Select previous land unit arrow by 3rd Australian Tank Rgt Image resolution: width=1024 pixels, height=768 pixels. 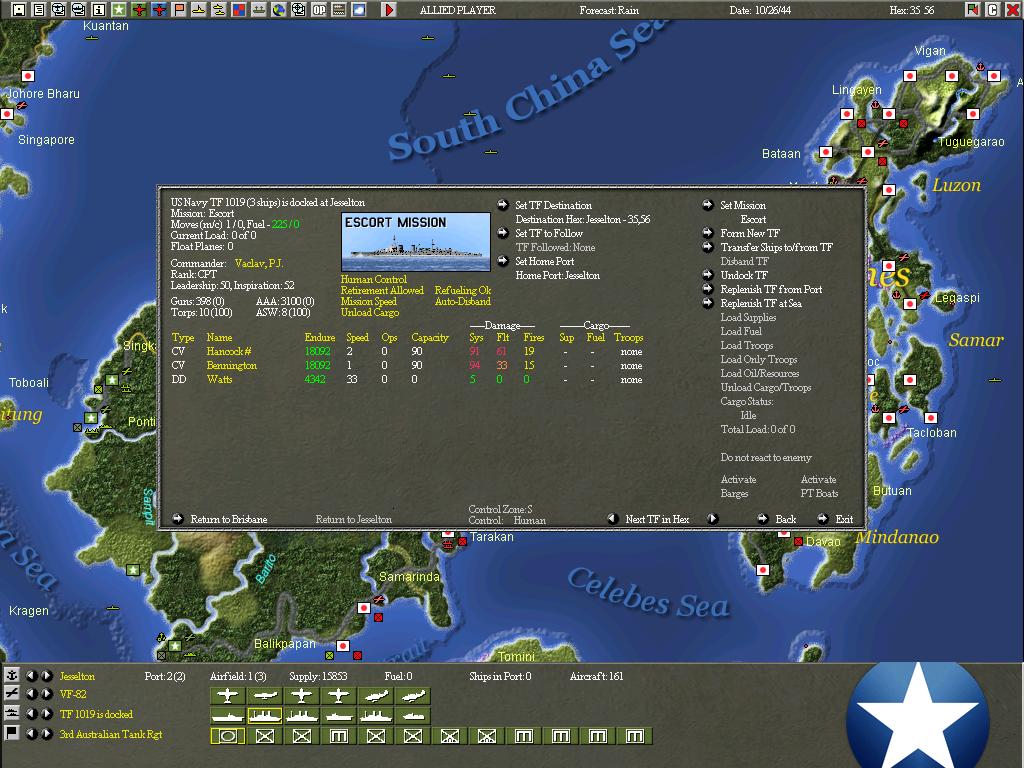31,733
